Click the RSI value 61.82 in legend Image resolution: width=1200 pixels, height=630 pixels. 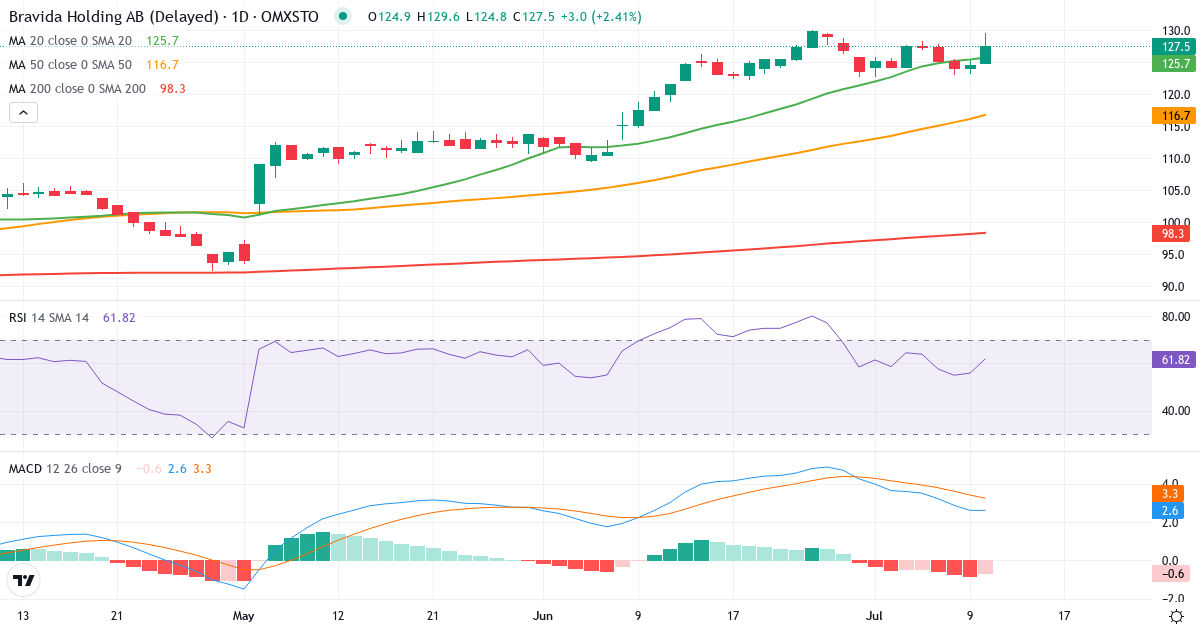coord(119,317)
